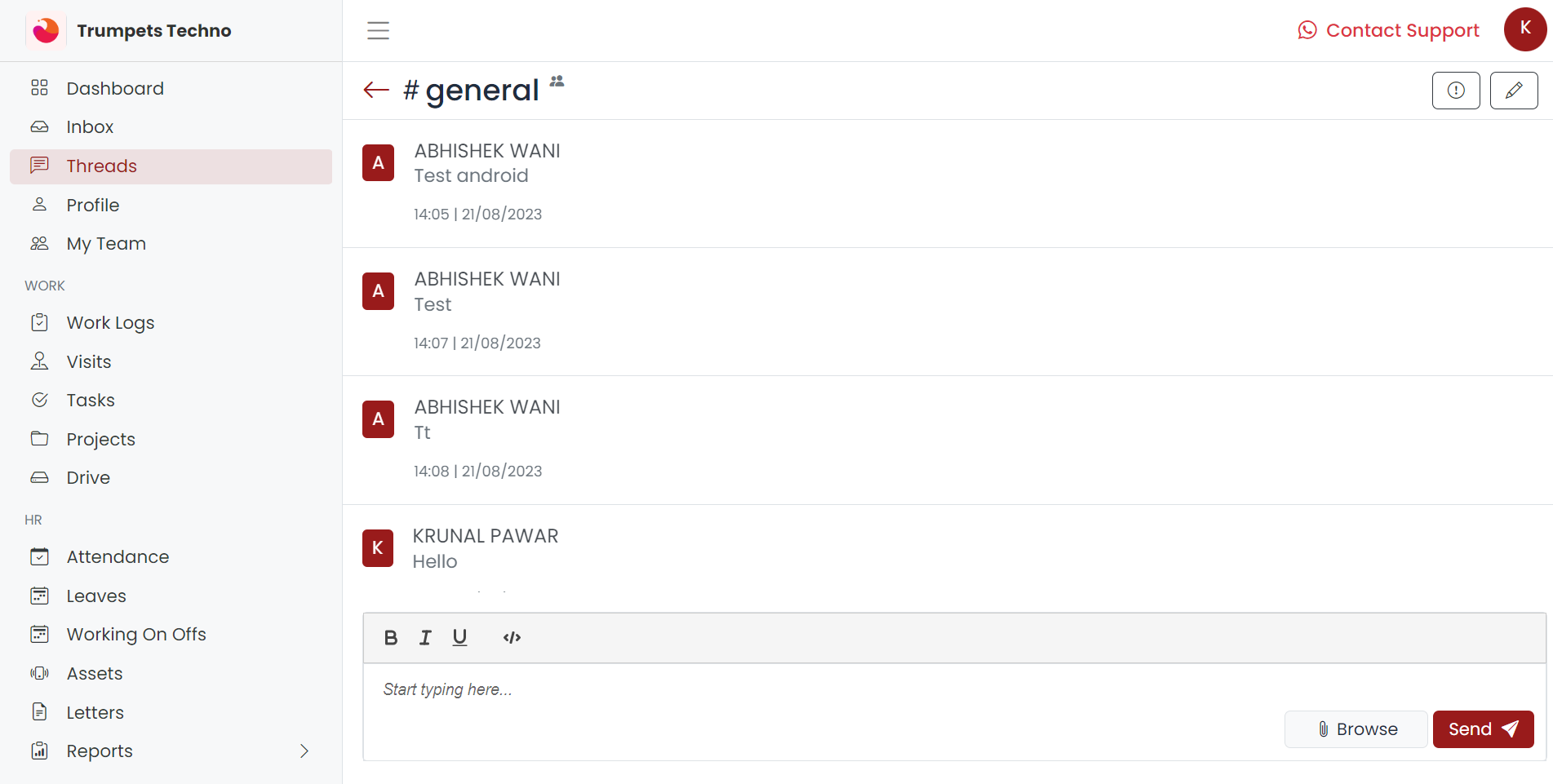Click the pencil edit thread icon
This screenshot has width=1553, height=784.
point(1513,90)
